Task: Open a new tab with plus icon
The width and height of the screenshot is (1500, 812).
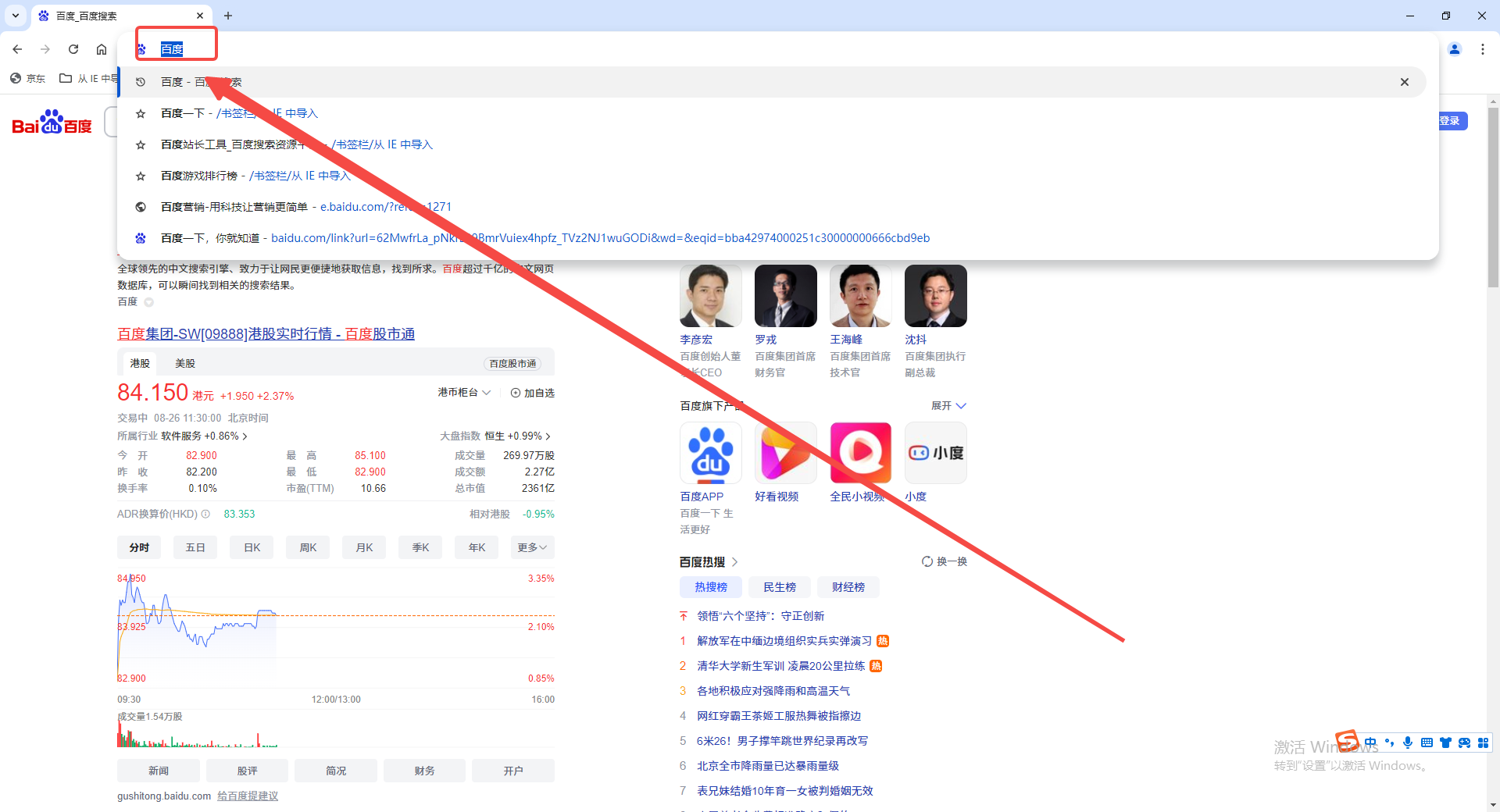Action: click(x=228, y=16)
